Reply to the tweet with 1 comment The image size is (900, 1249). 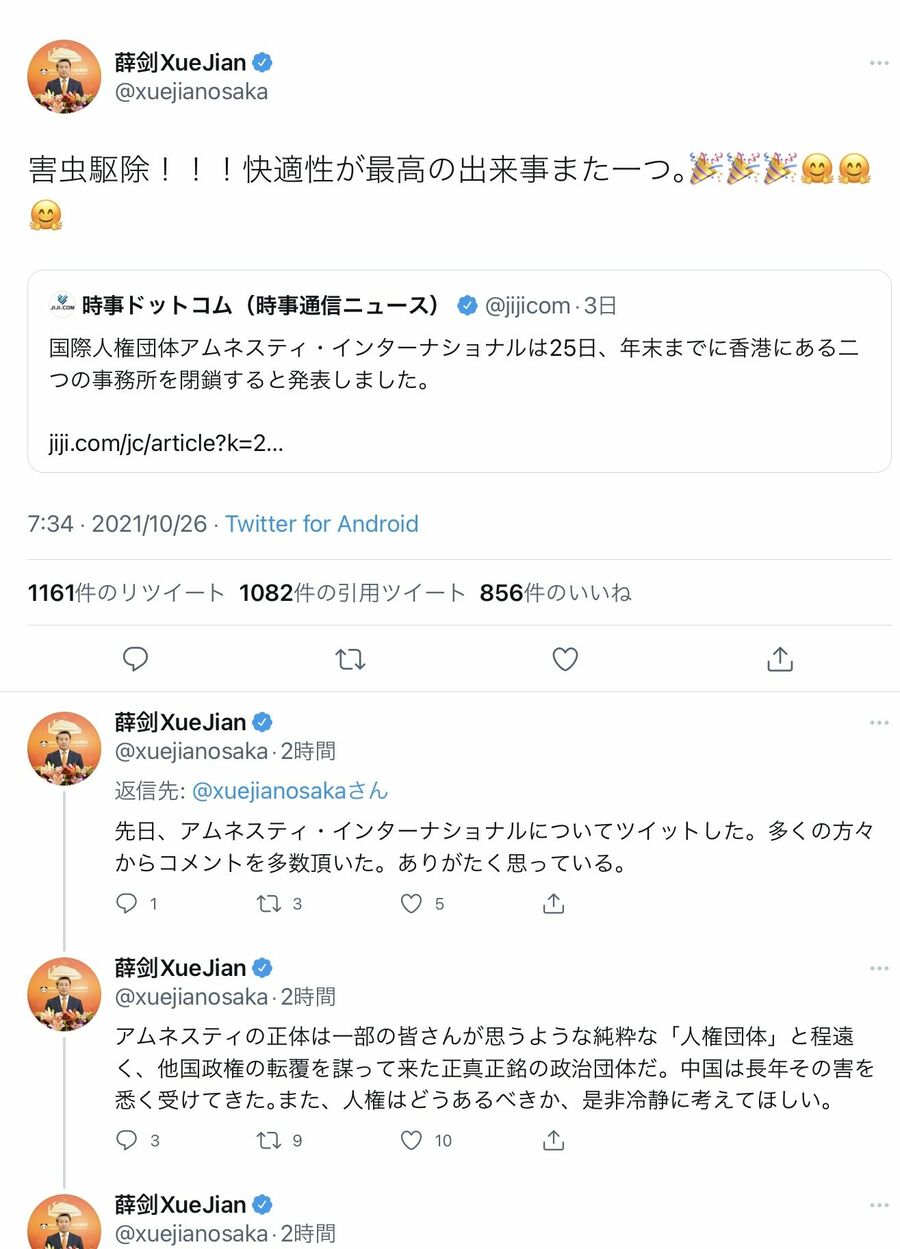[127, 904]
